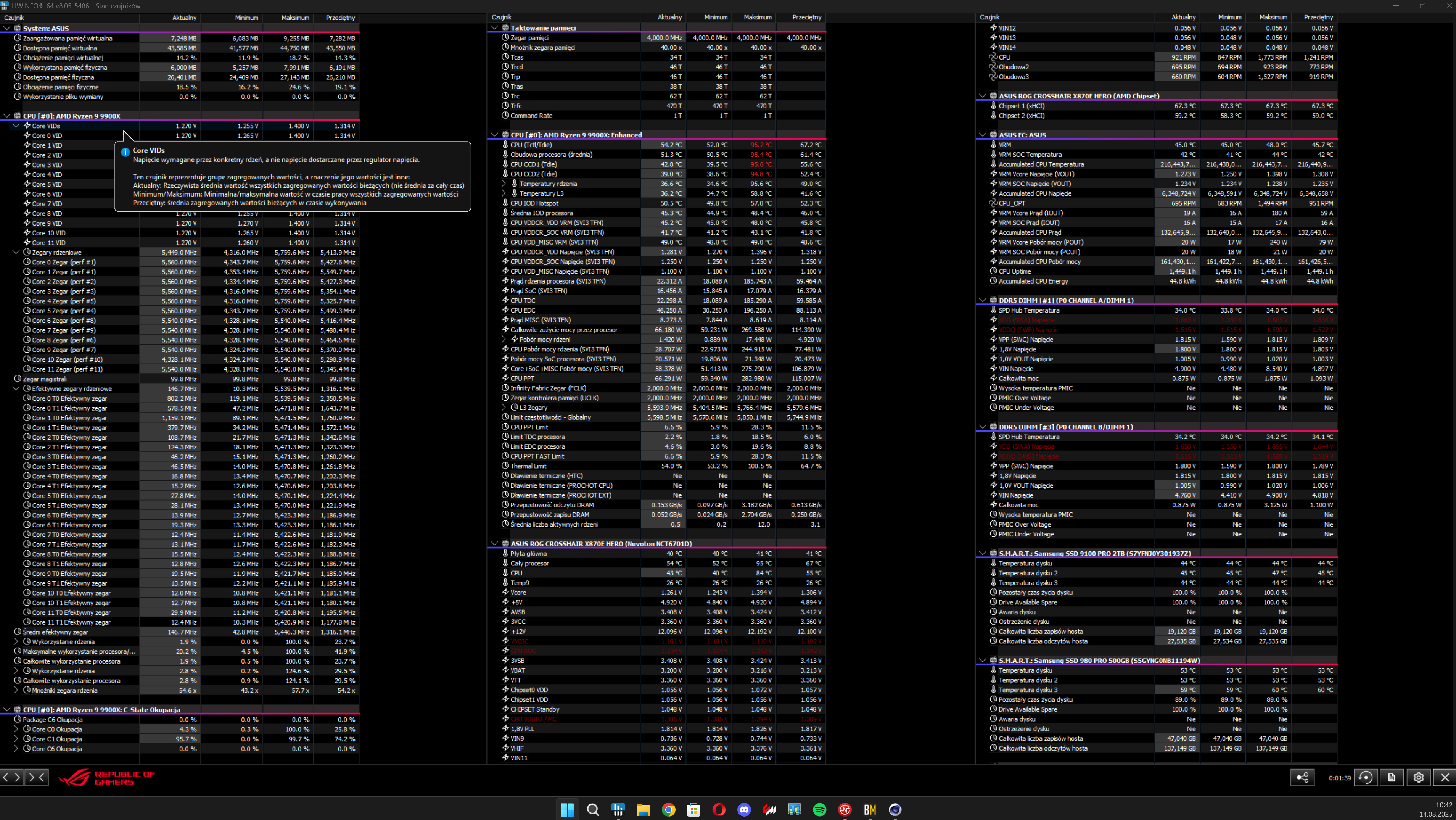This screenshot has width=1456, height=820.
Task: Click the Maksimum column header in left panel
Action: [295, 18]
